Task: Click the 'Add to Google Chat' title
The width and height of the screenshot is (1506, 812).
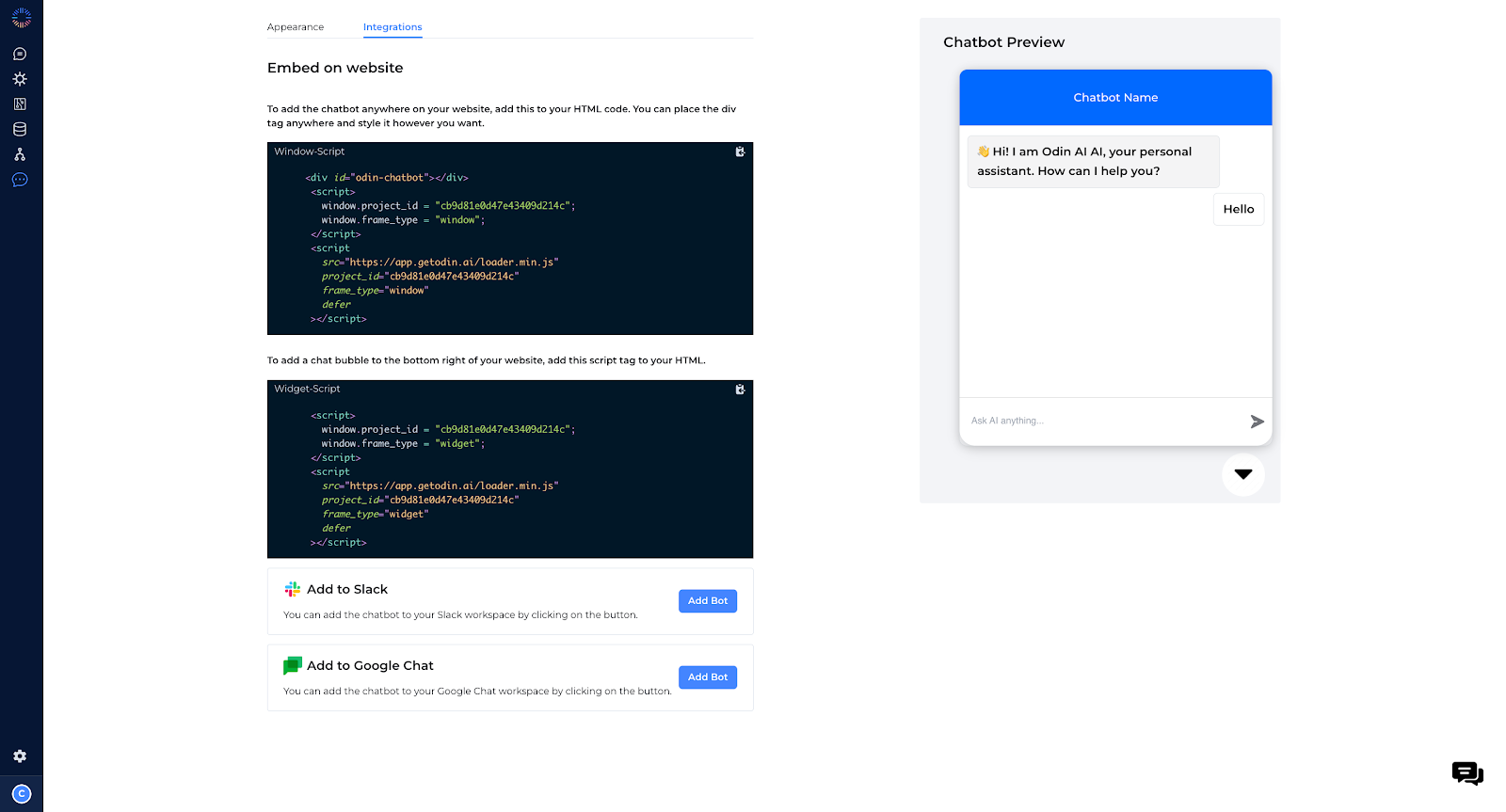Action: [370, 665]
